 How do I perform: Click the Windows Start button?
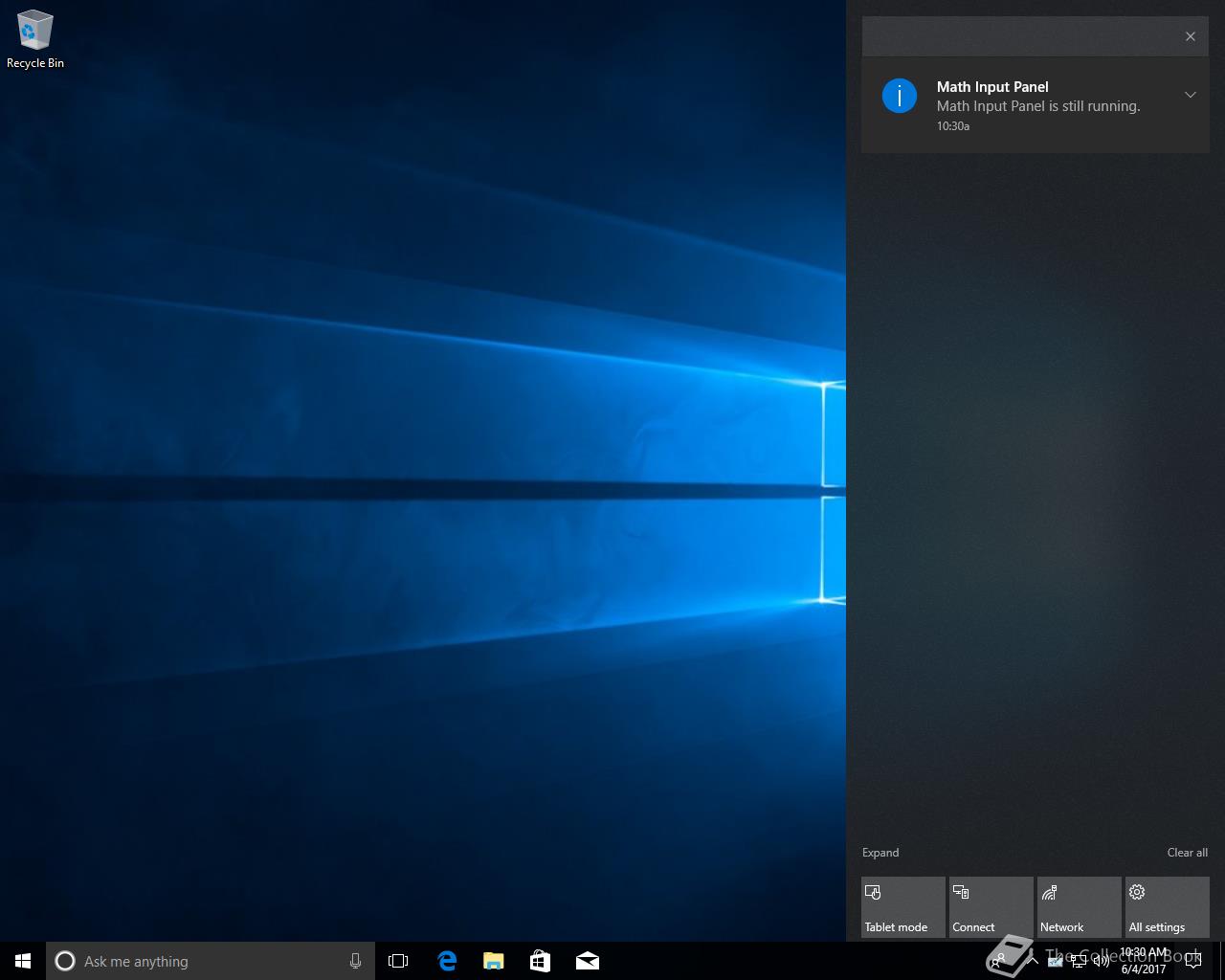(x=23, y=961)
